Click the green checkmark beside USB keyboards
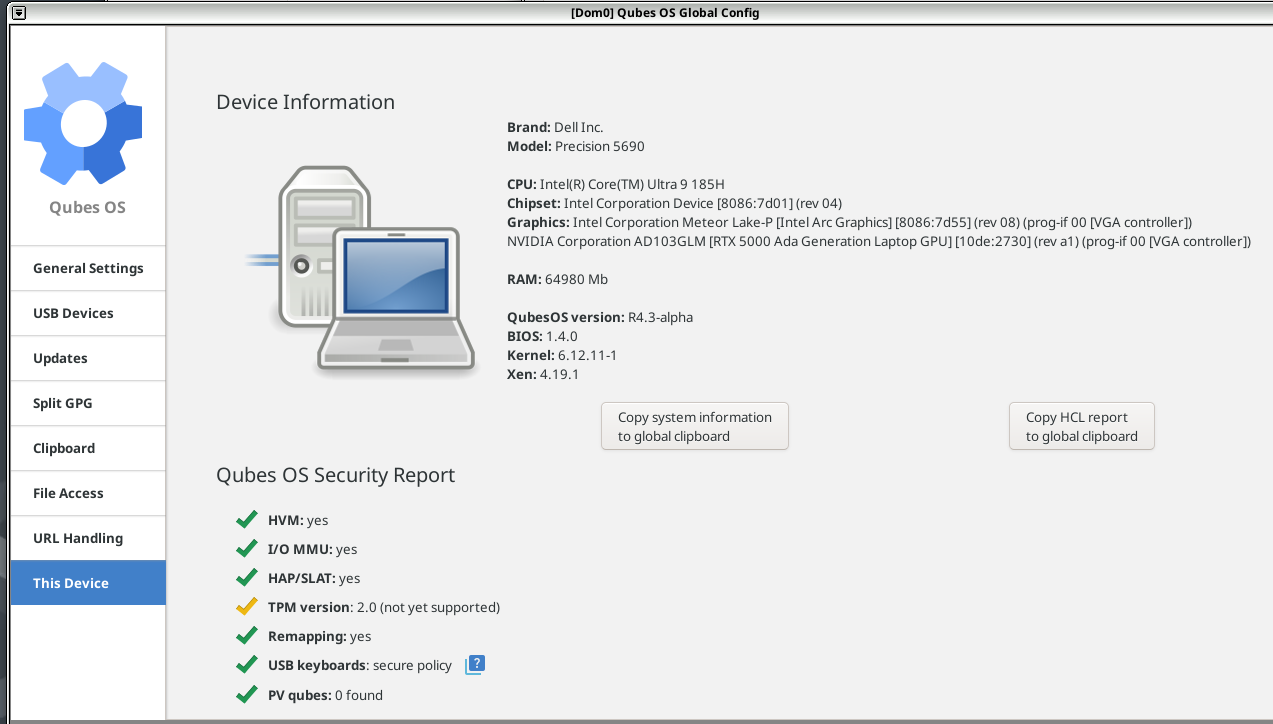The height and width of the screenshot is (724, 1273). click(x=246, y=665)
